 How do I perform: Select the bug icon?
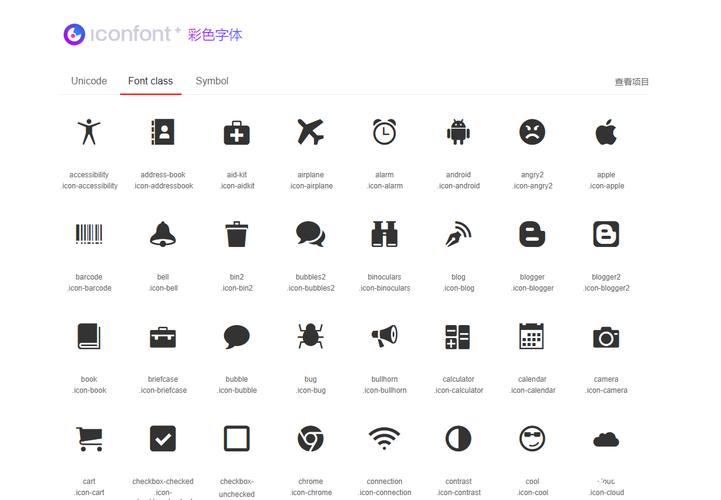[x=310, y=336]
